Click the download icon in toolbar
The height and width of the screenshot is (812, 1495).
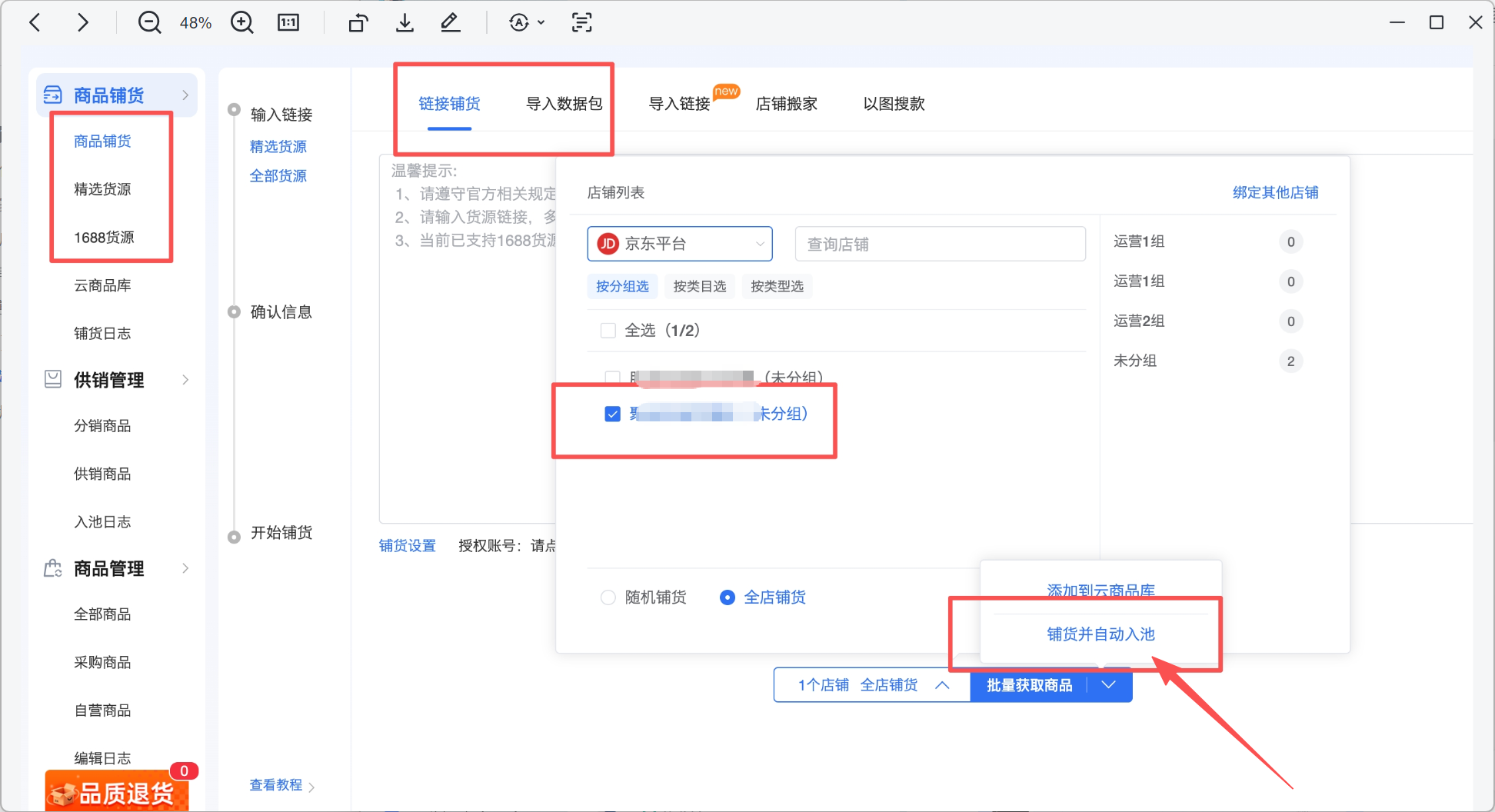(405, 23)
